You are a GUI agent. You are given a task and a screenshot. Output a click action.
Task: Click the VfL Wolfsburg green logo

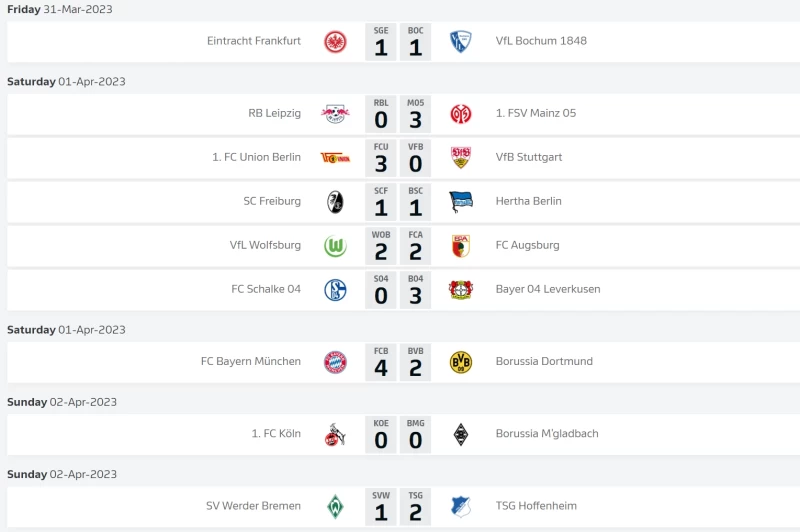335,246
